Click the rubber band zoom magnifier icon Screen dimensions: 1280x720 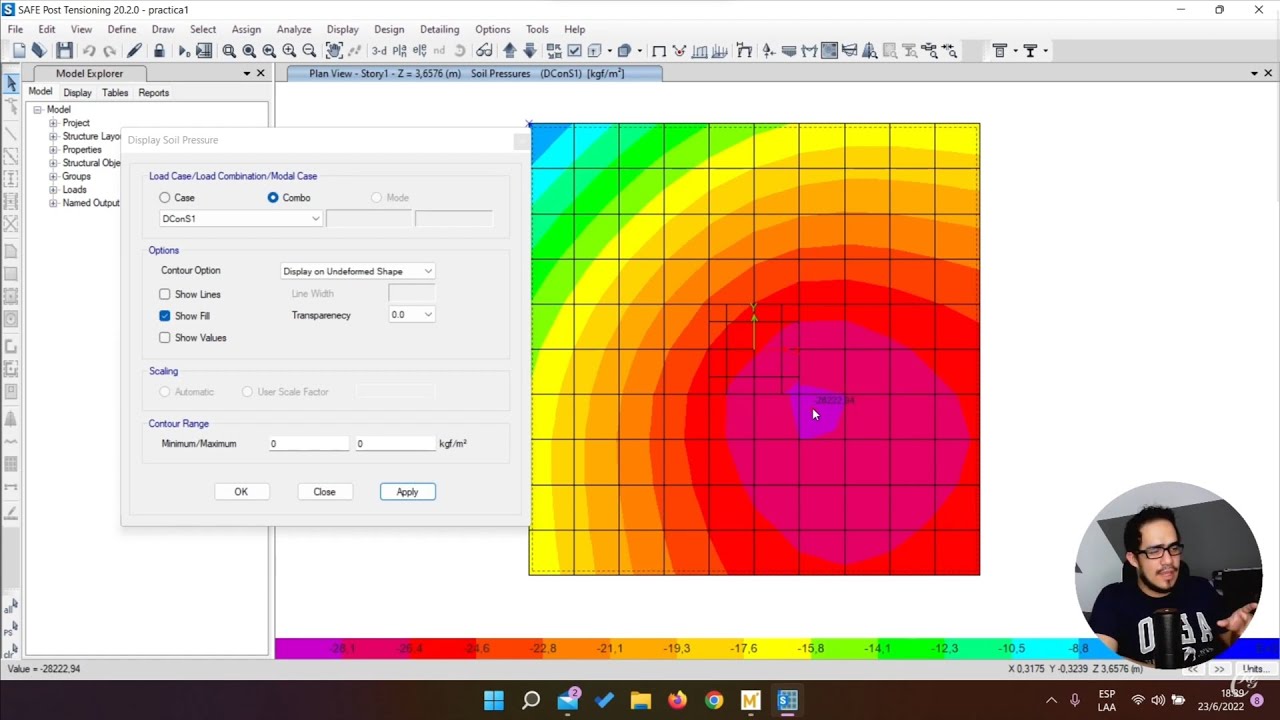tap(229, 51)
